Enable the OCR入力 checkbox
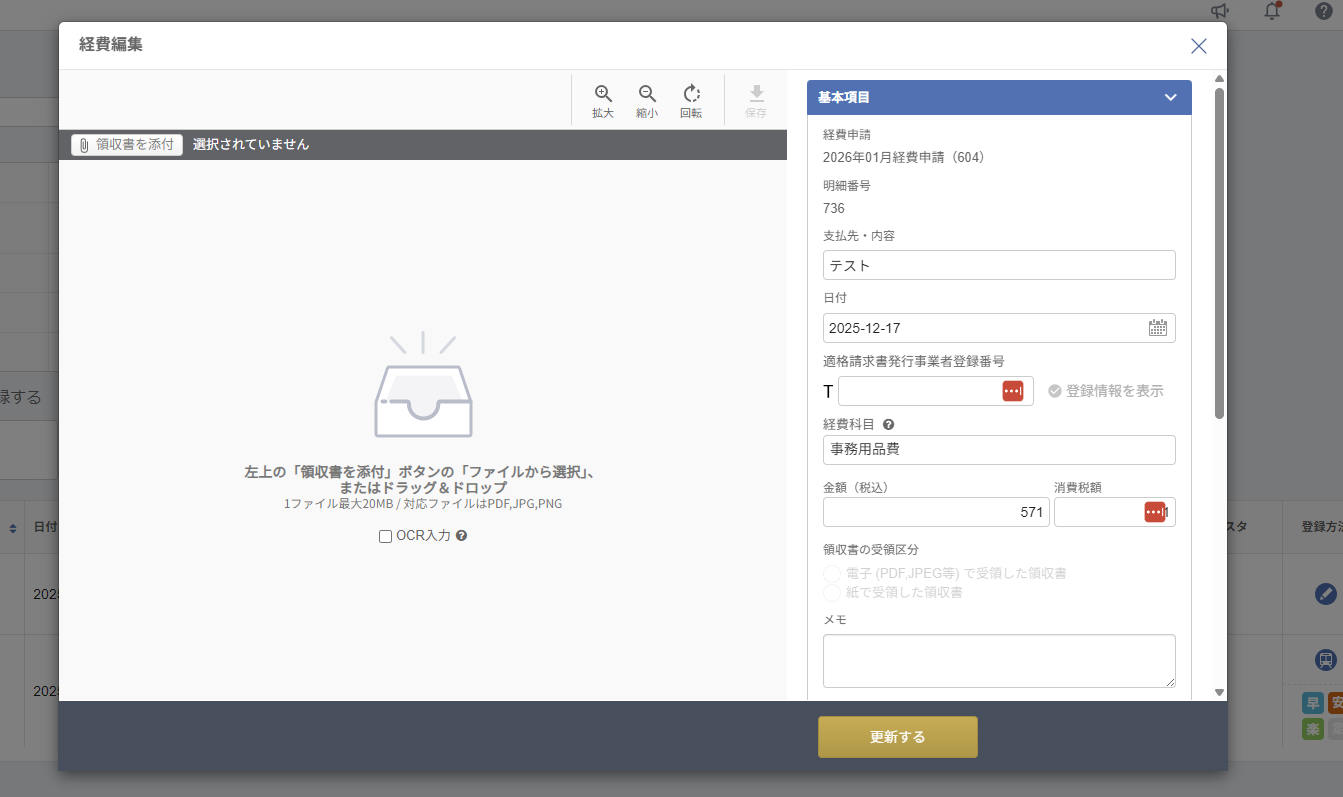The width and height of the screenshot is (1343, 797). point(385,537)
